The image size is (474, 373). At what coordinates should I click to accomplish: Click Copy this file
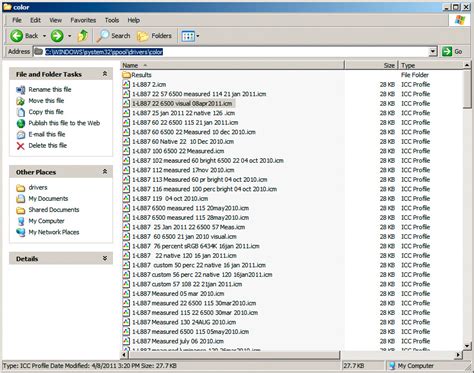(46, 112)
